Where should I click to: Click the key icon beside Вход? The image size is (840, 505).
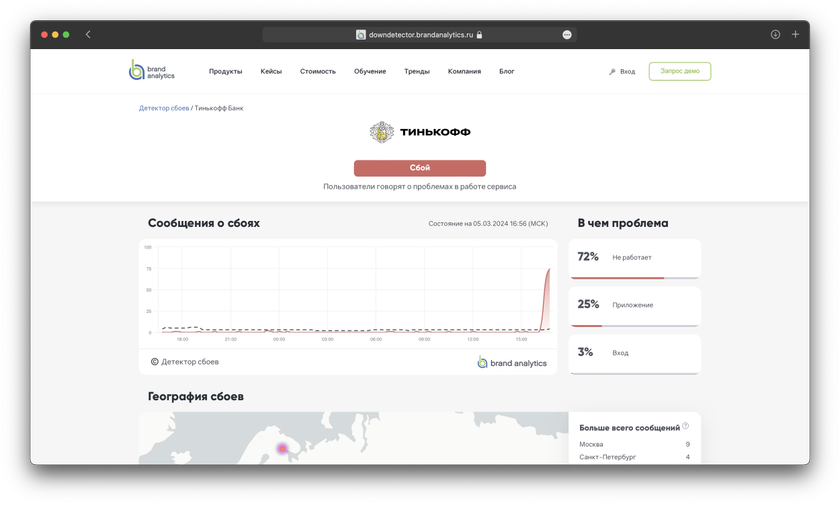coord(612,71)
